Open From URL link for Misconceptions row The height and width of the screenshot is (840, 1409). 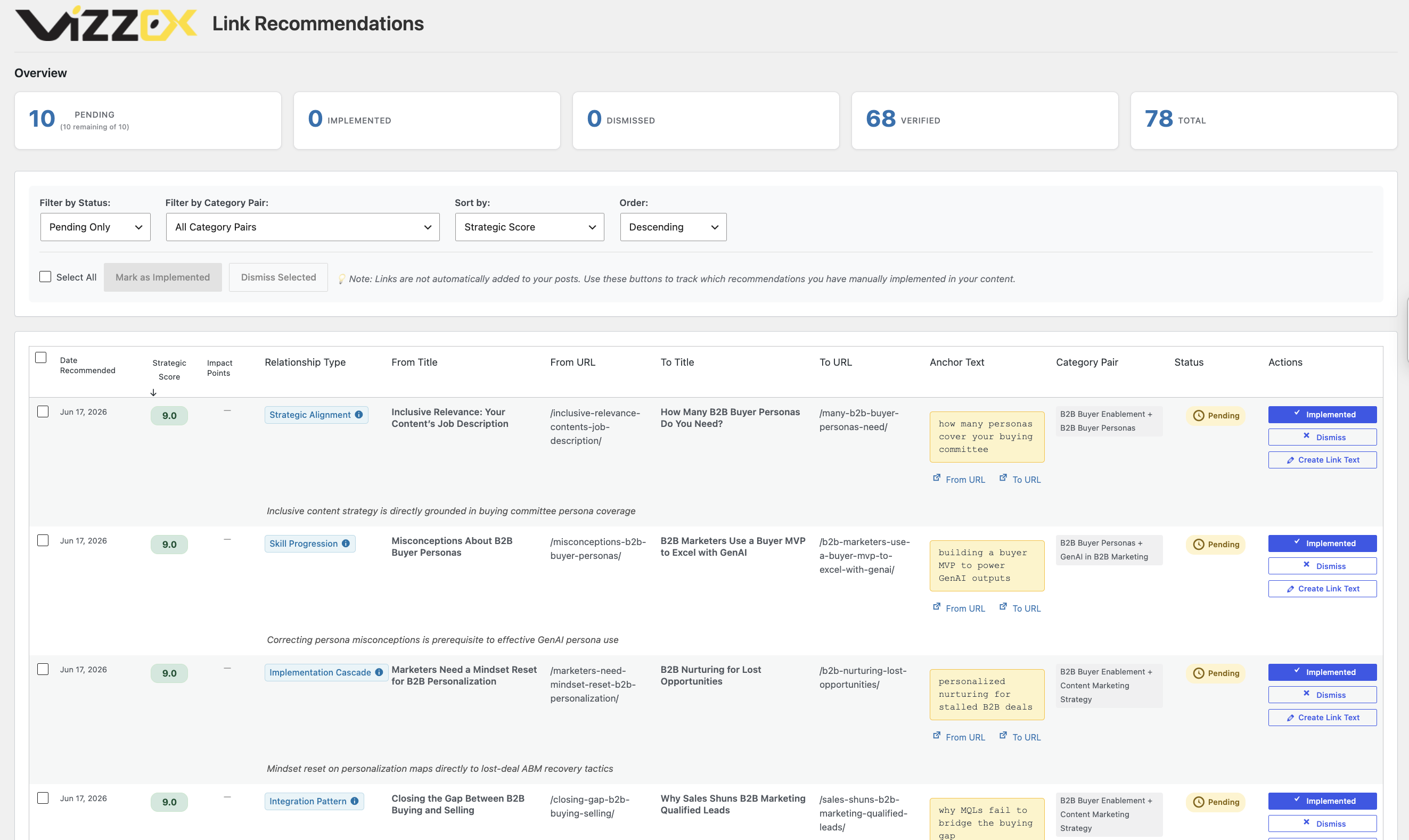pos(959,608)
